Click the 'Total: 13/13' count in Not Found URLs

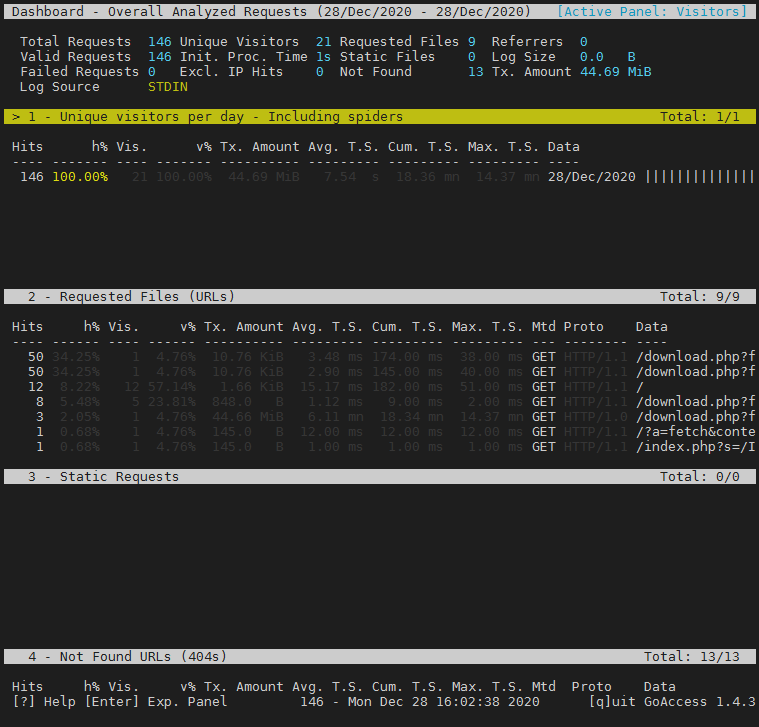(692, 657)
